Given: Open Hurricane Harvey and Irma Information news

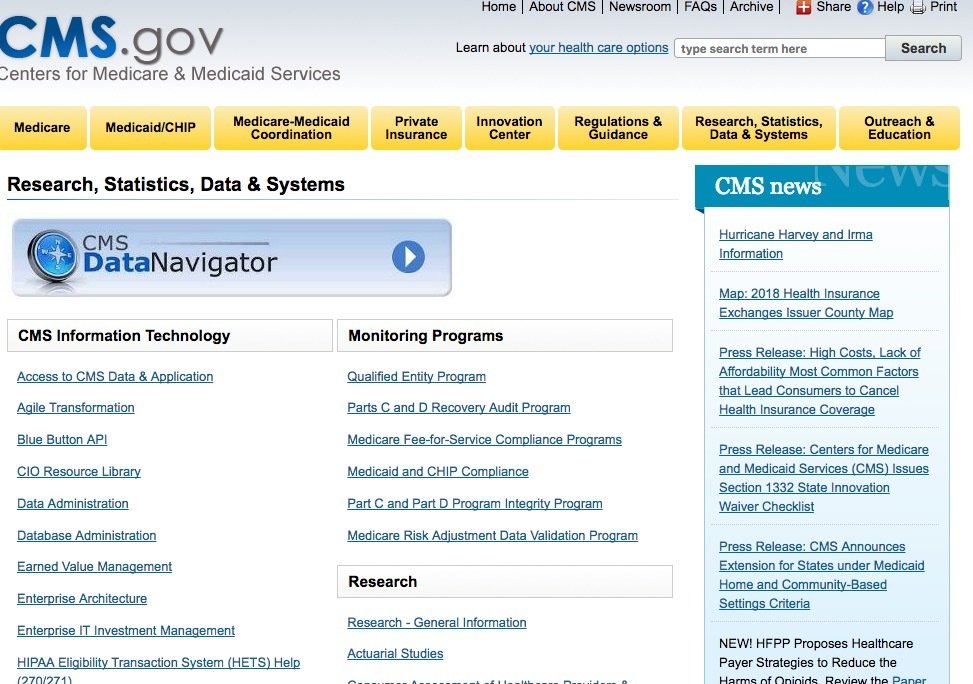Looking at the screenshot, I should (796, 244).
